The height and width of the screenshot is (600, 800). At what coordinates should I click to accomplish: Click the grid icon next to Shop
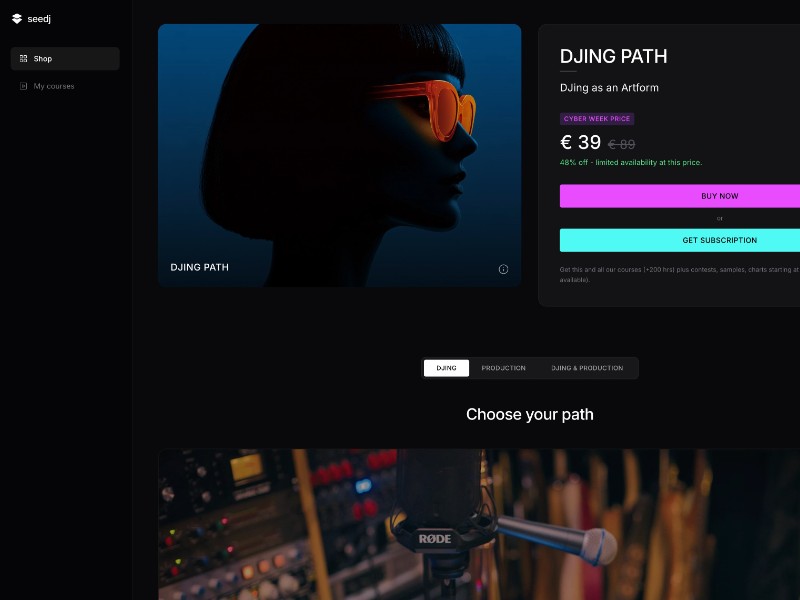point(23,58)
